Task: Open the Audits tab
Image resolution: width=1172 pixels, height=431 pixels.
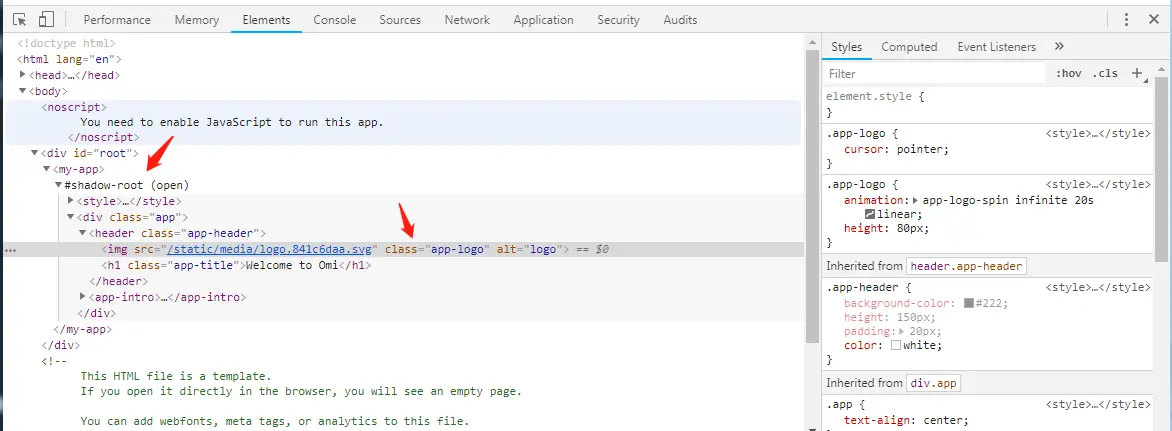Action: pos(680,20)
